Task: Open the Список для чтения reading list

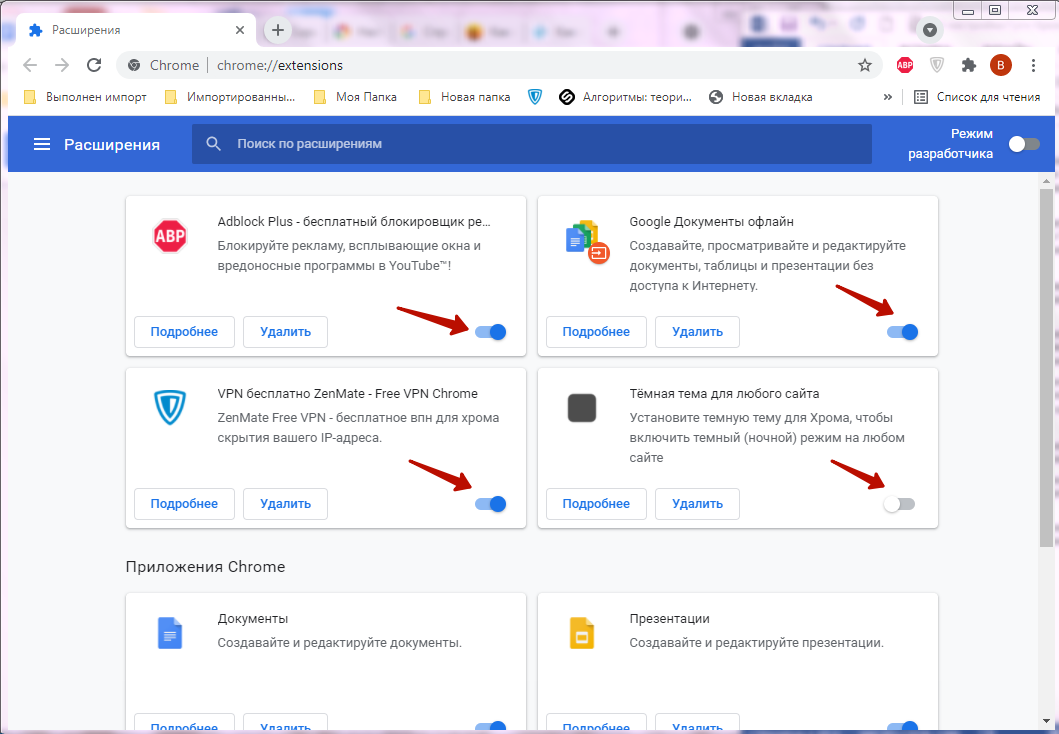Action: [x=977, y=97]
